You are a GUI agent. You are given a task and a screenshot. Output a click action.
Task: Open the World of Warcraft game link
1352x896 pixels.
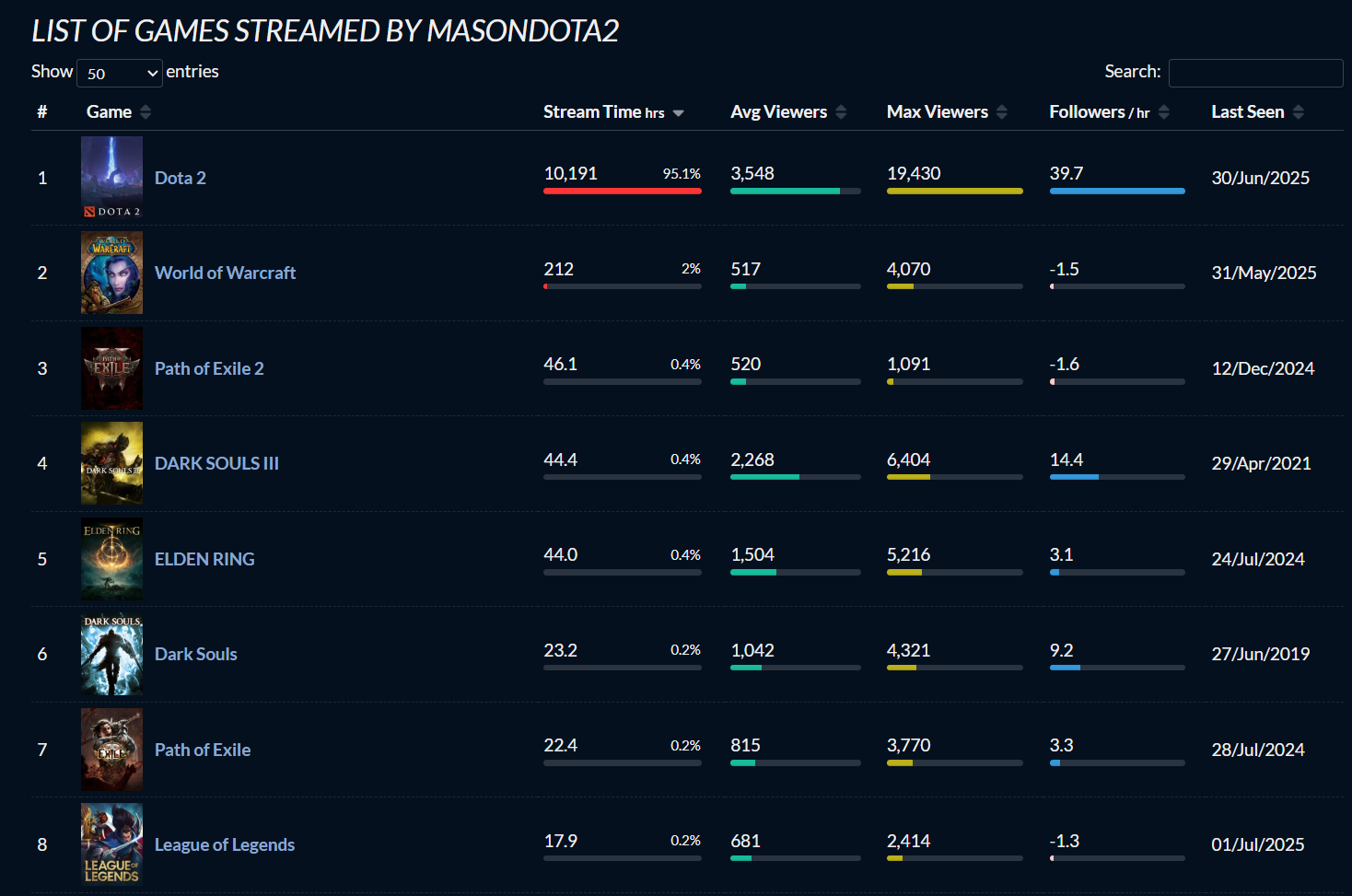(225, 273)
